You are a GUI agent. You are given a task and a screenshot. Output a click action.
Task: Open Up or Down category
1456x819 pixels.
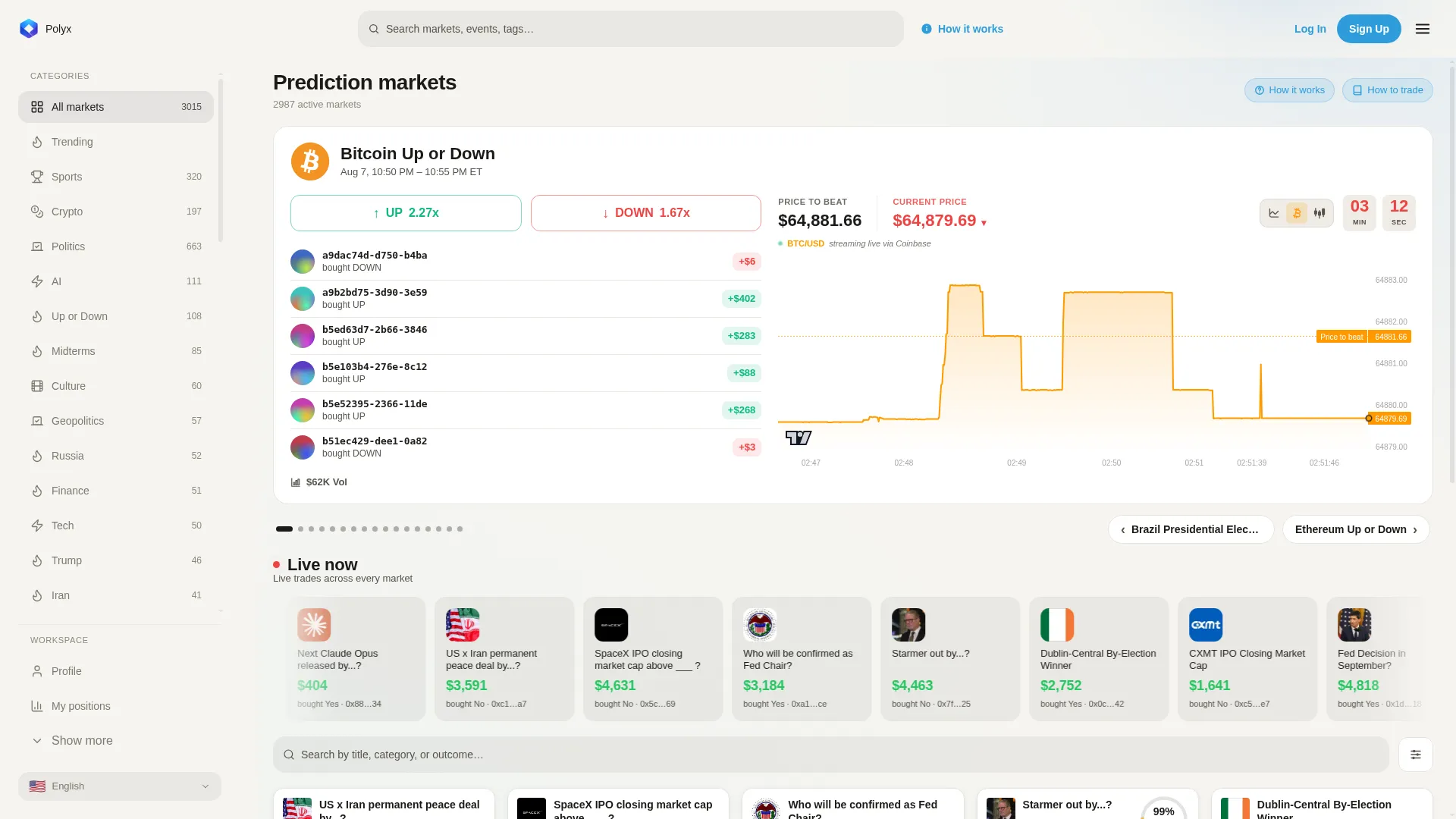[116, 316]
